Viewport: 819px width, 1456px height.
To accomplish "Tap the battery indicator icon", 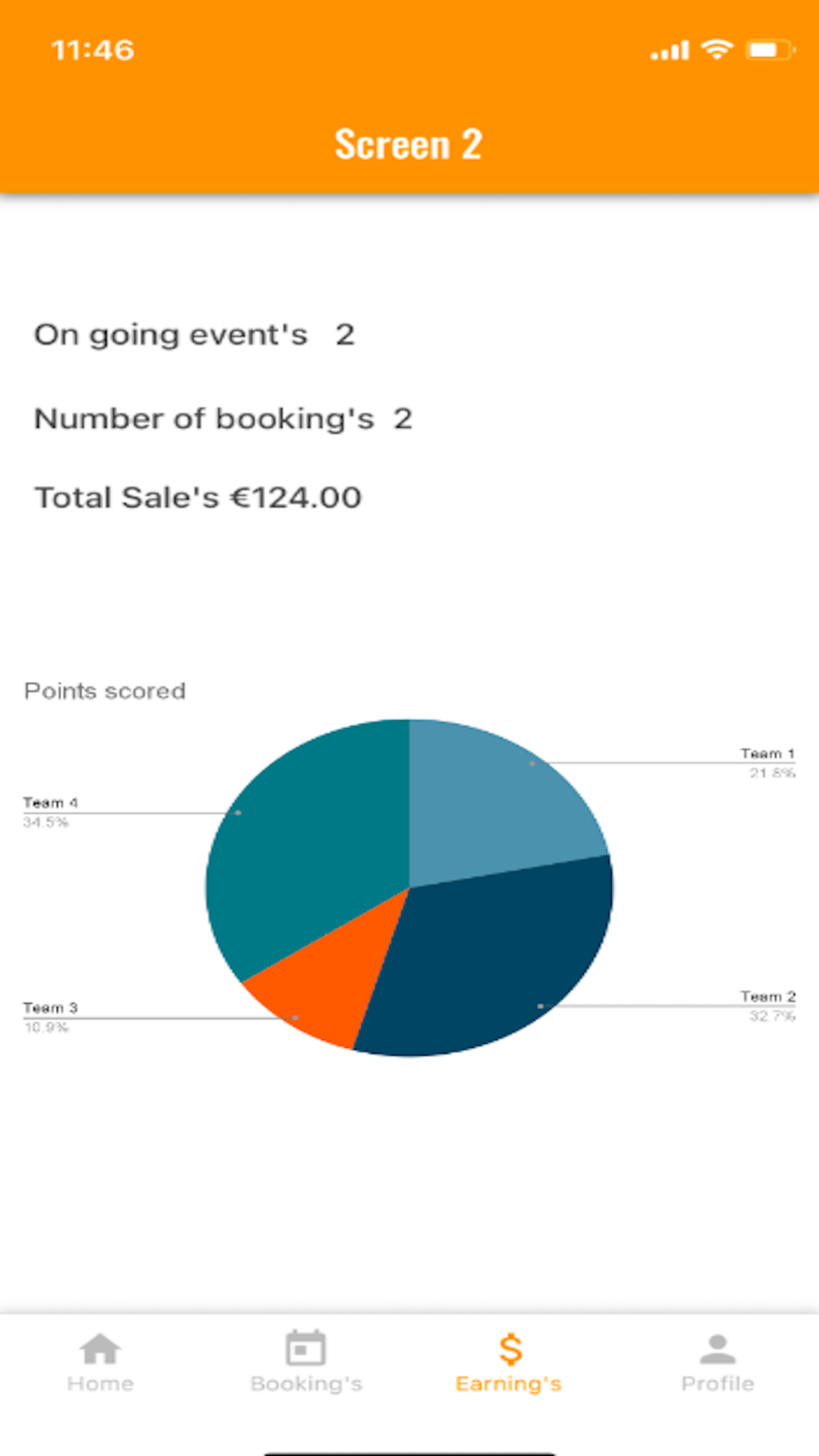I will 768,50.
